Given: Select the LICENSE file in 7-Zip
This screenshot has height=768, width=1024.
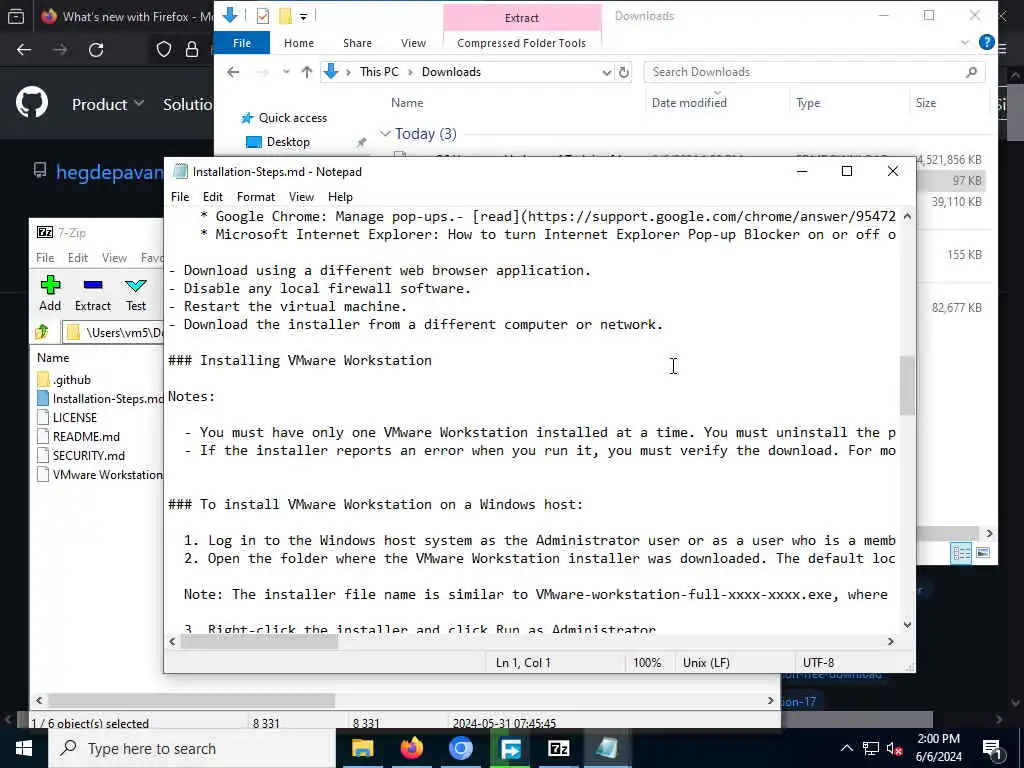Looking at the screenshot, I should [x=74, y=417].
